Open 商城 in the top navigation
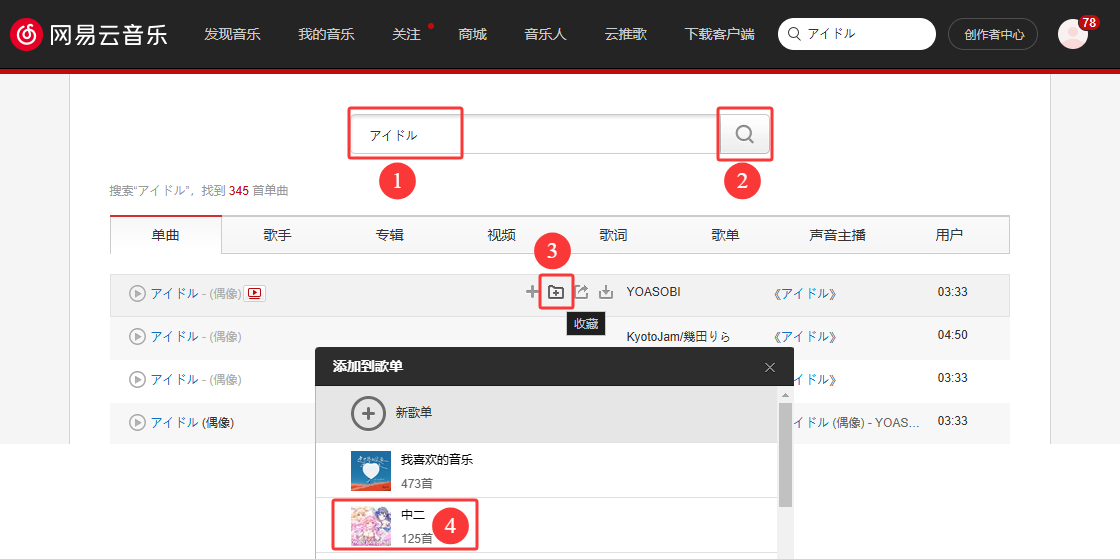The height and width of the screenshot is (559, 1120). click(473, 34)
